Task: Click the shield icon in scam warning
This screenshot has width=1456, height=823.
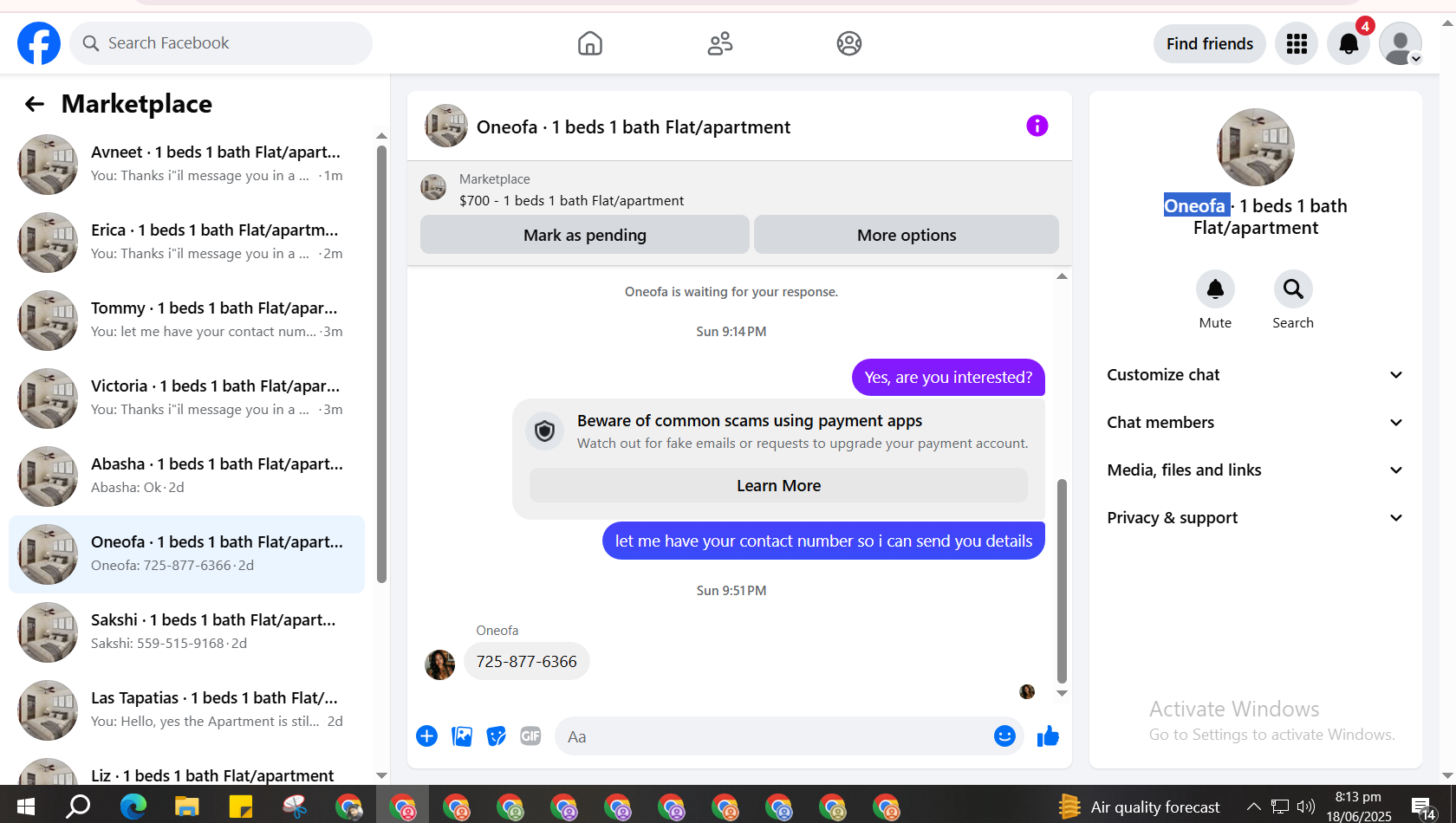Action: (544, 431)
